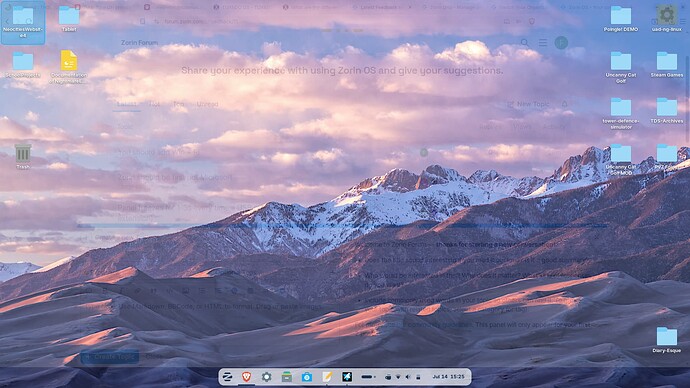Open the blue Software store dock icon
690x388 pixels.
(307, 377)
